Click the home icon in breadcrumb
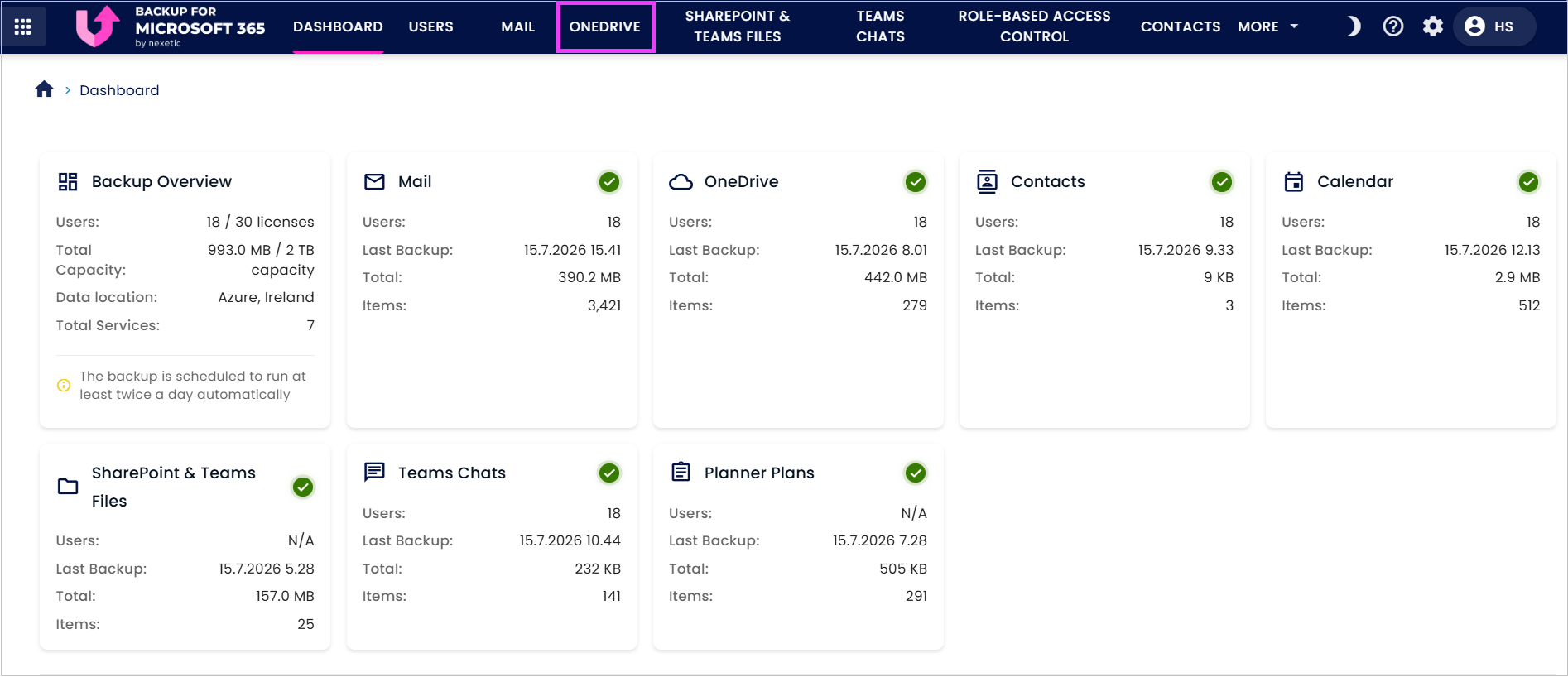The image size is (1568, 677). tap(45, 89)
